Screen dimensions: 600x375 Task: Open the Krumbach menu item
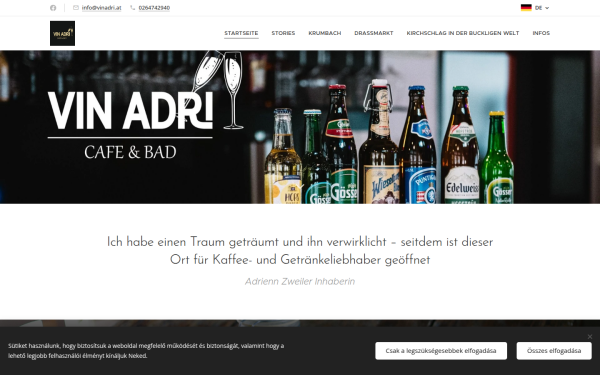click(324, 33)
